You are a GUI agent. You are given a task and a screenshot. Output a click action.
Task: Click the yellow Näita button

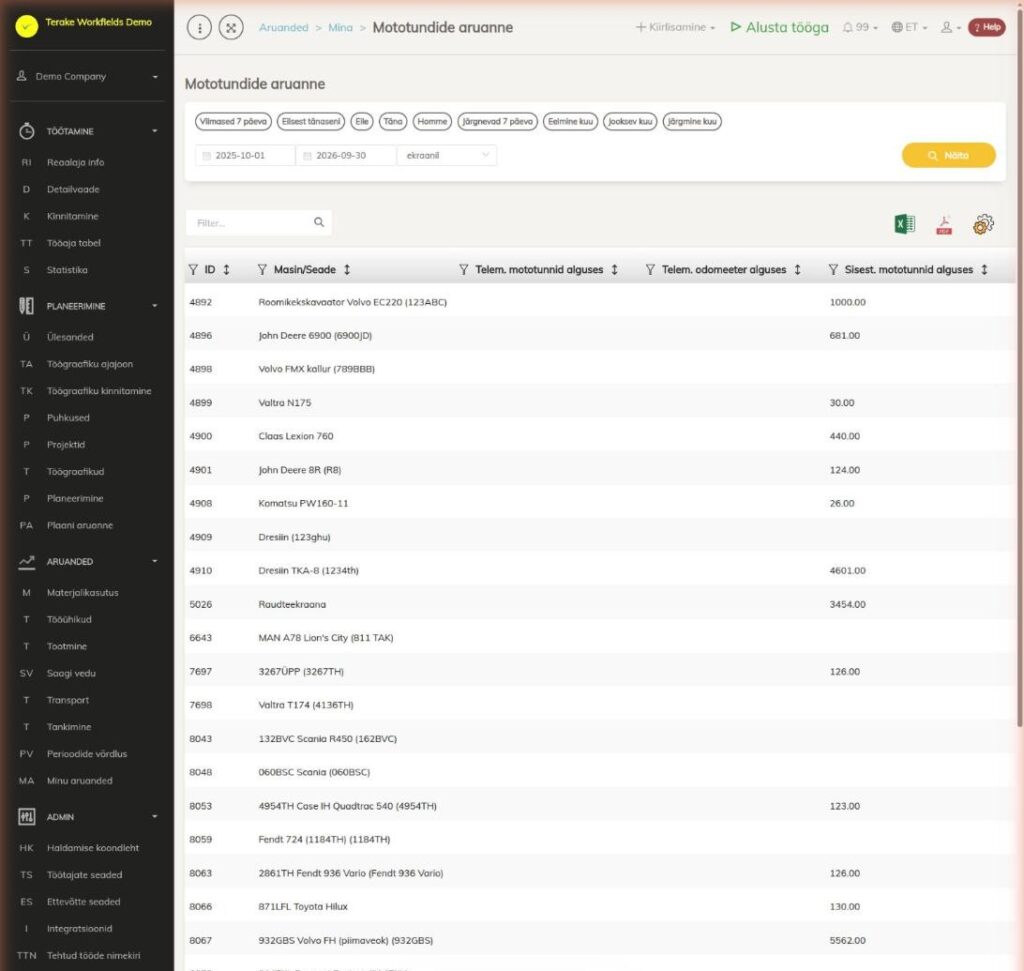pyautogui.click(x=948, y=155)
